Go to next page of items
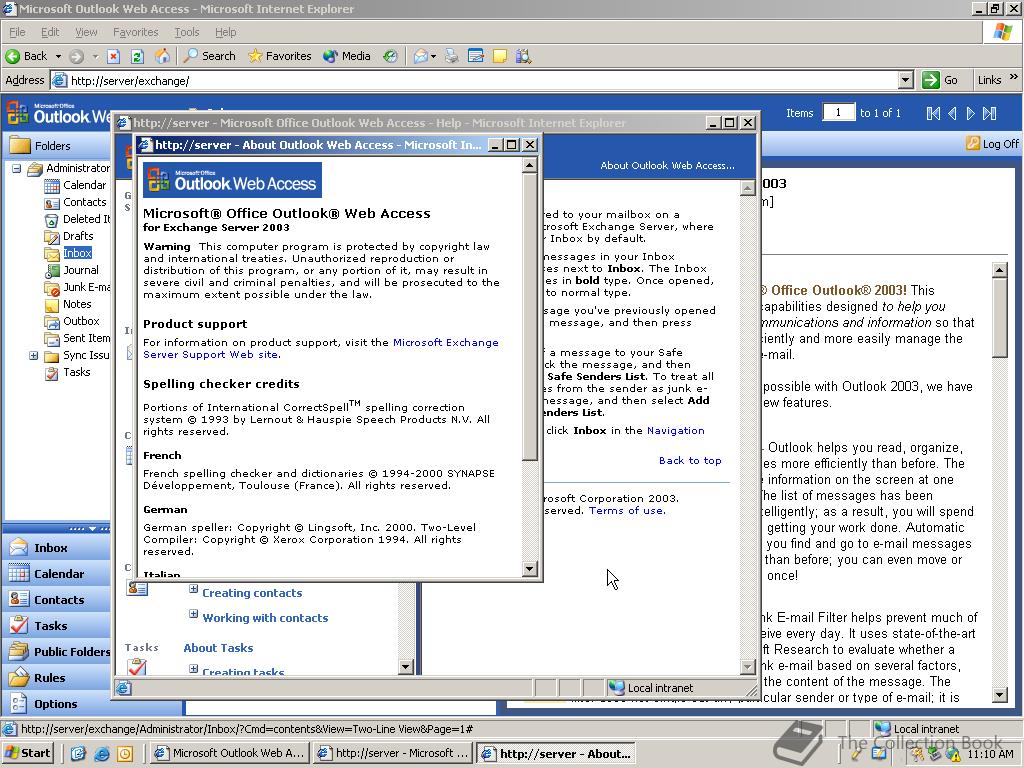This screenshot has height=768, width=1024. [970, 114]
